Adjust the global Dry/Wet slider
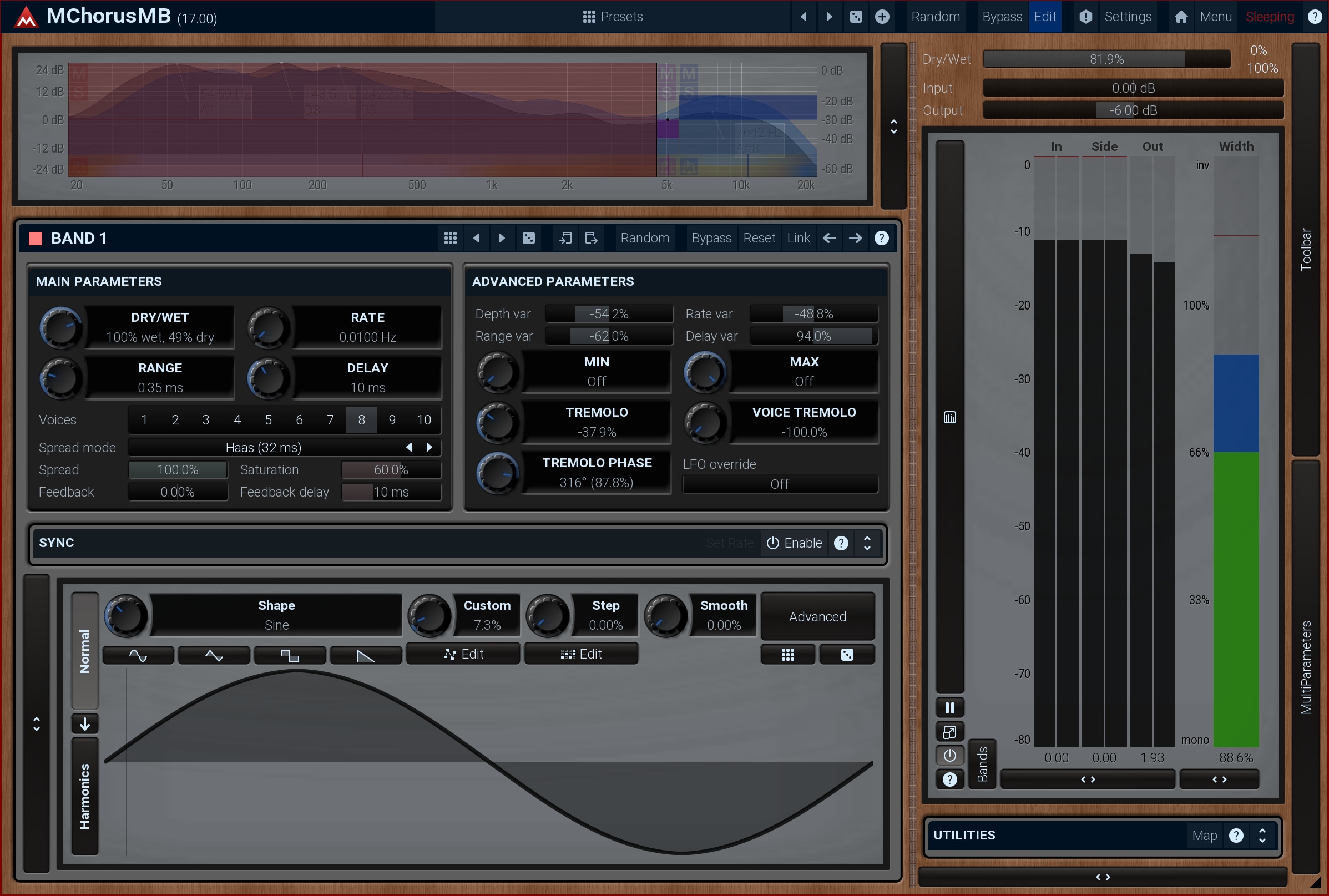 1106,59
